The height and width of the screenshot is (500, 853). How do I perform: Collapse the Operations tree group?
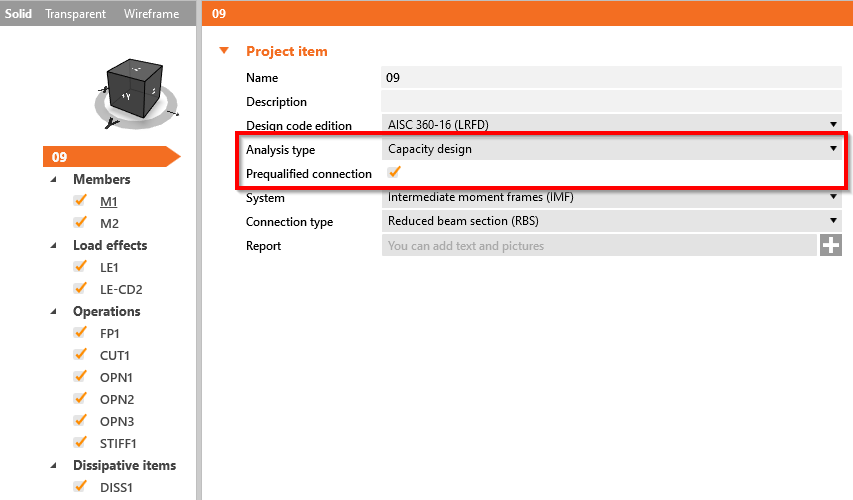tap(53, 311)
